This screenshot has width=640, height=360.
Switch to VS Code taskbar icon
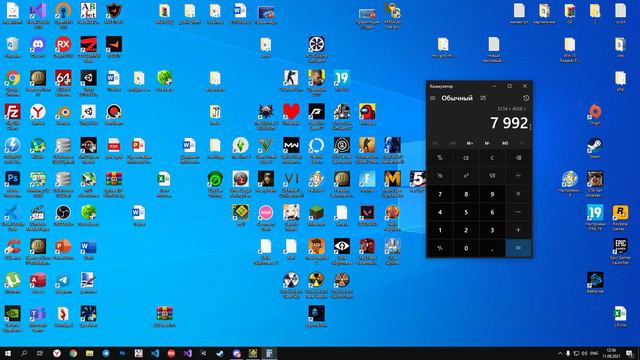point(155,353)
